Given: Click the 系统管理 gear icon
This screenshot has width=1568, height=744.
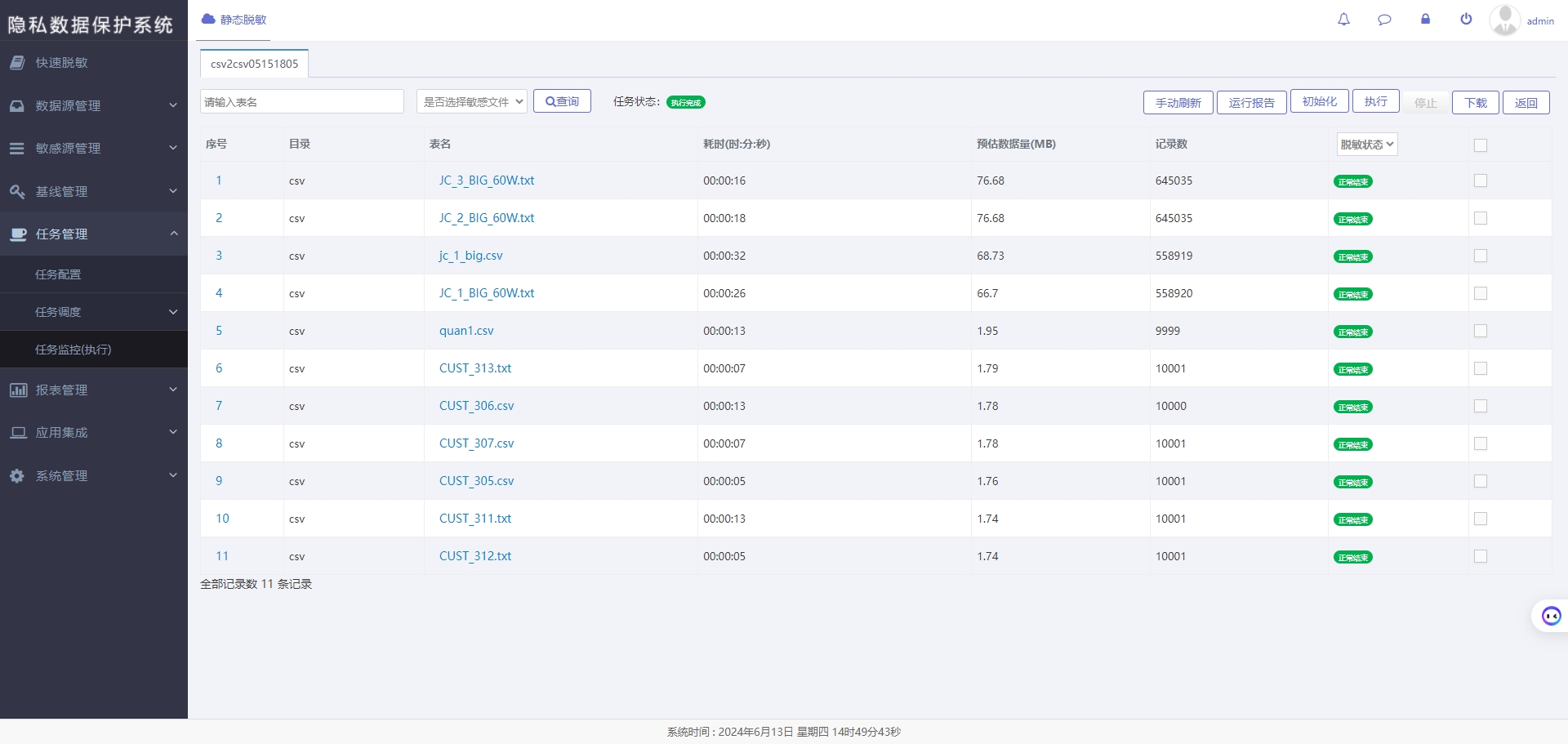Looking at the screenshot, I should pyautogui.click(x=17, y=475).
